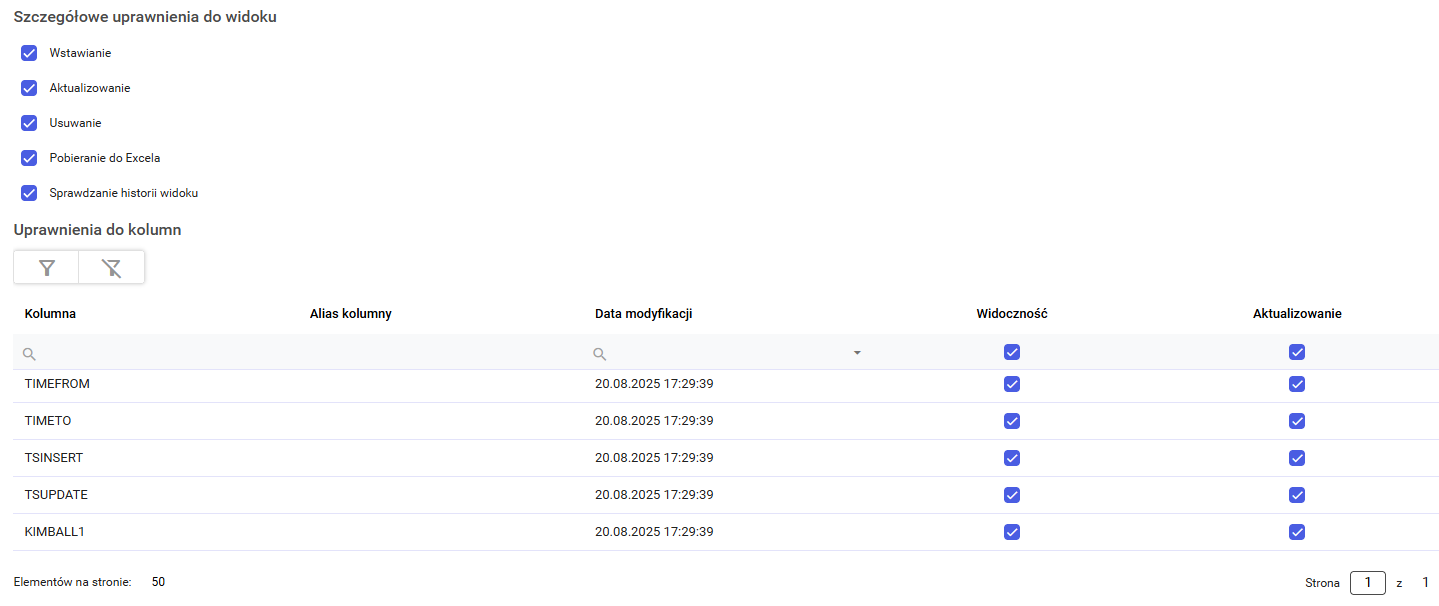Click search icon in Data modyfikacji filter
The height and width of the screenshot is (606, 1439).
pos(600,353)
